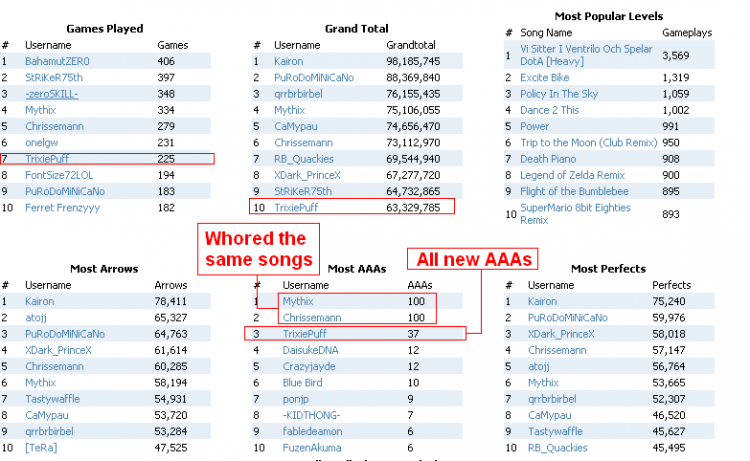Click the Excite Bike song link
The height and width of the screenshot is (461, 750).
click(544, 77)
